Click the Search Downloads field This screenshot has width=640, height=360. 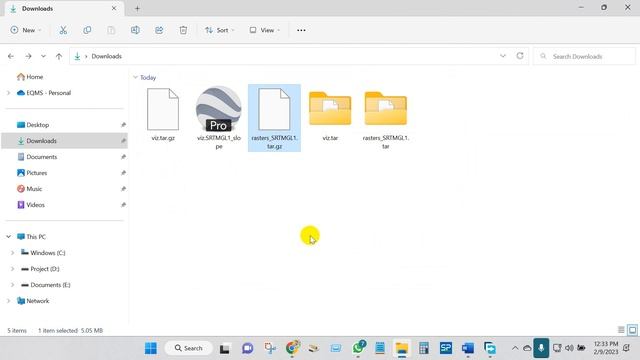pyautogui.click(x=584, y=56)
